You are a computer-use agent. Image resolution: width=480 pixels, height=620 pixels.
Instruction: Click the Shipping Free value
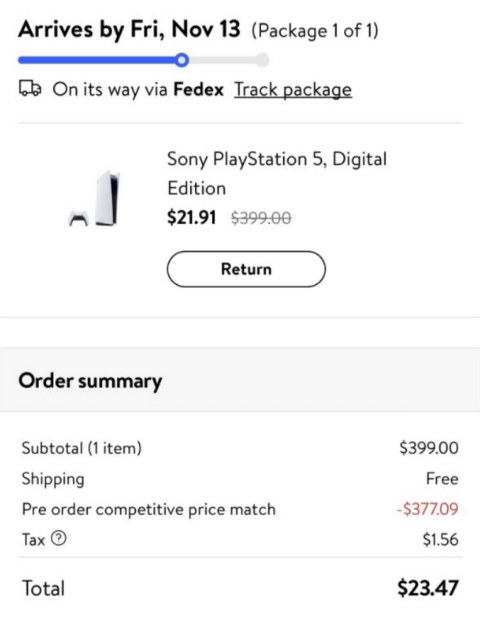pyautogui.click(x=442, y=479)
